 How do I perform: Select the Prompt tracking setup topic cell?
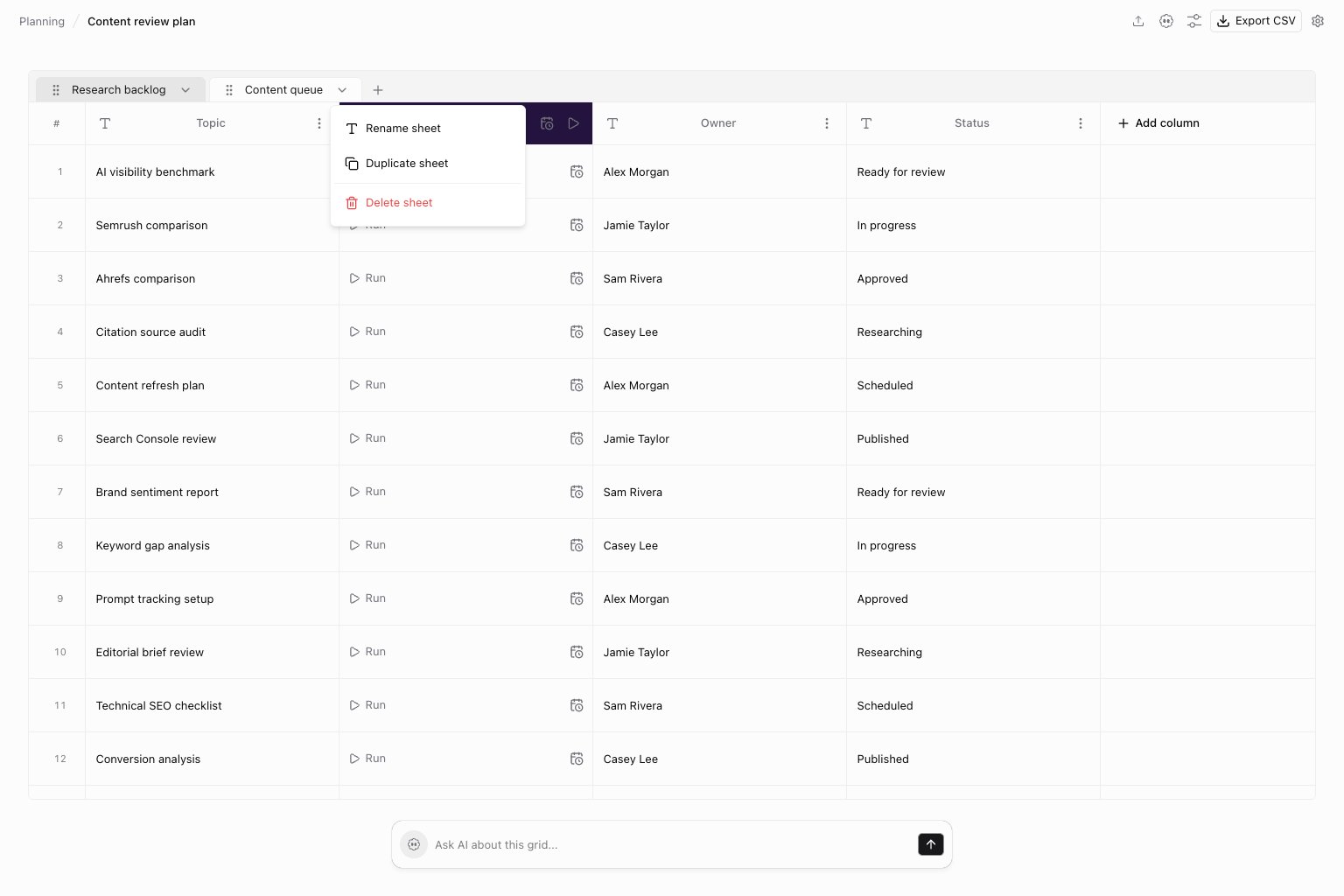point(212,599)
